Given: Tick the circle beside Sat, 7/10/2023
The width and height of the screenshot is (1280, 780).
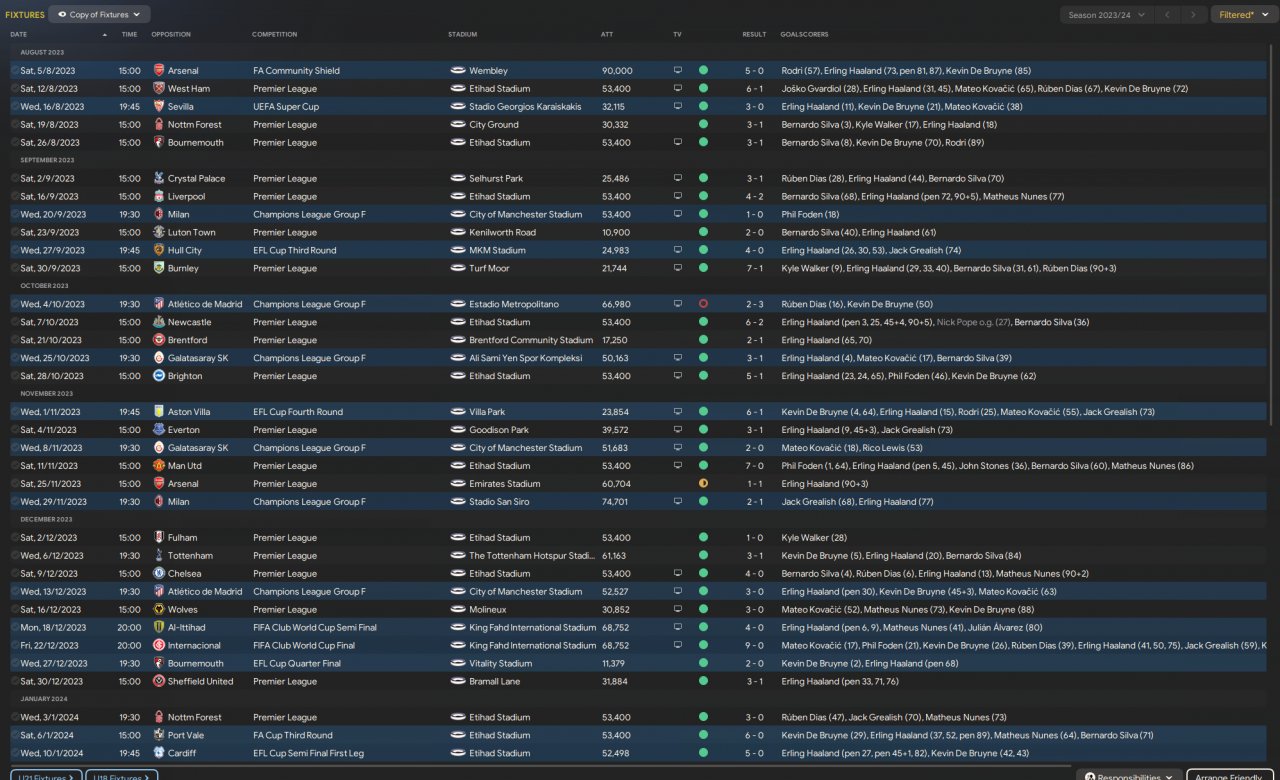Looking at the screenshot, I should point(14,323).
